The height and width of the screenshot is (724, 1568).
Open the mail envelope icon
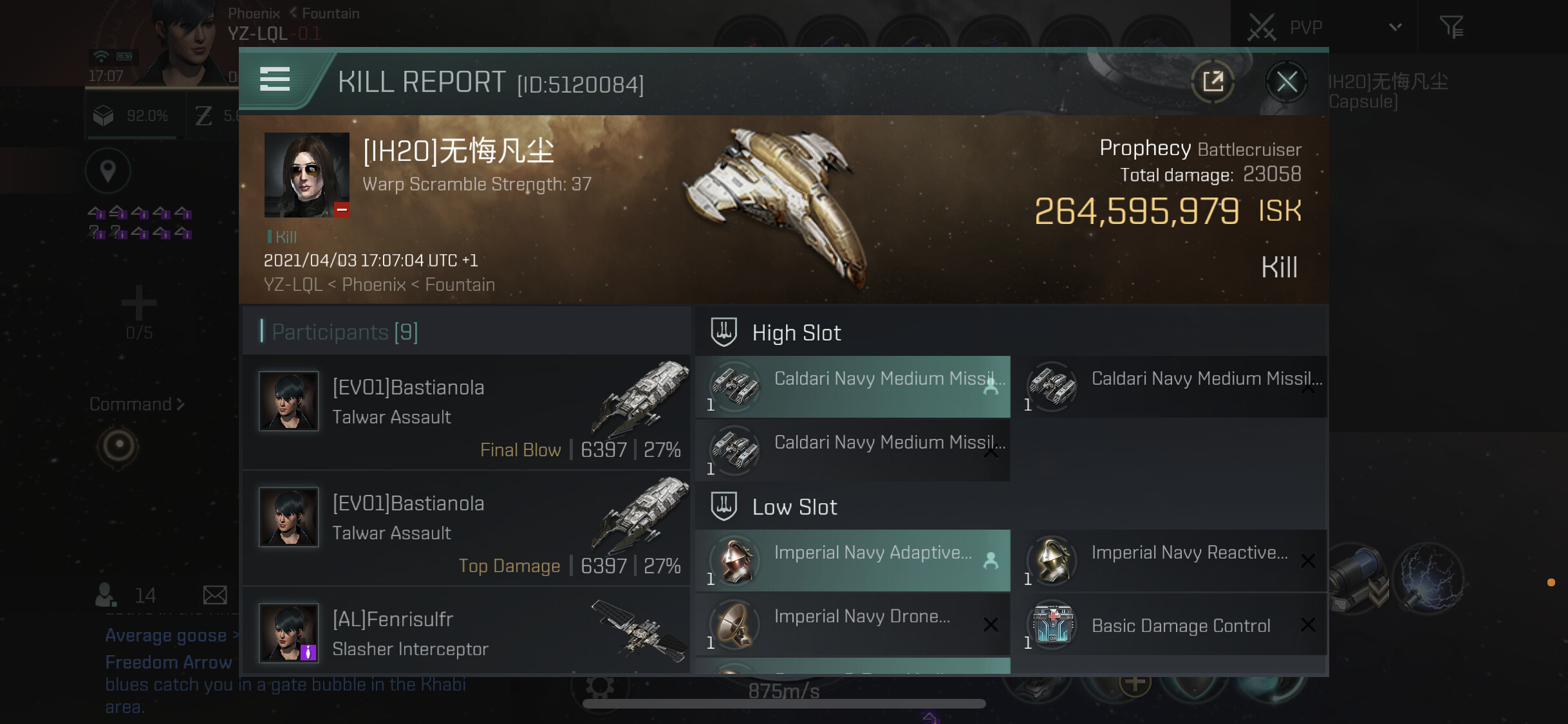[215, 595]
